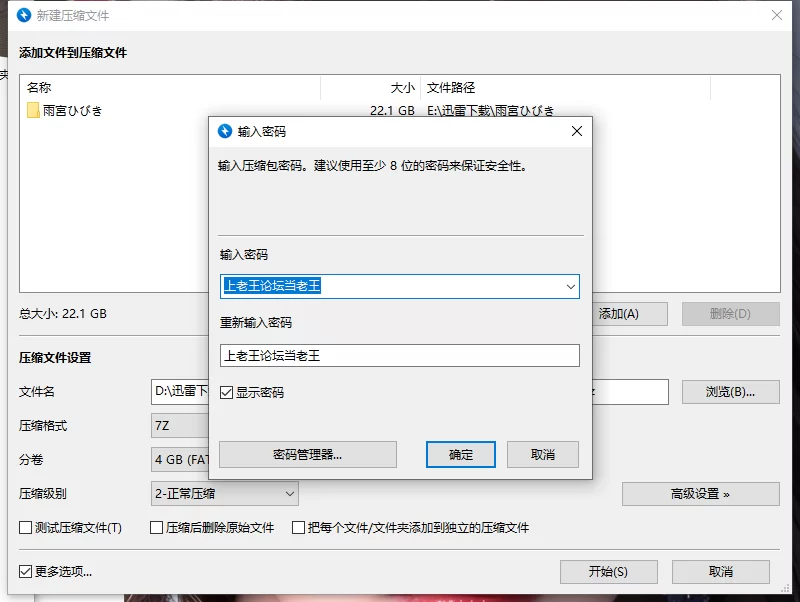The width and height of the screenshot is (800, 602).
Task: Open the 压缩级别 dropdown showing 2-正常压缩
Action: coord(224,494)
